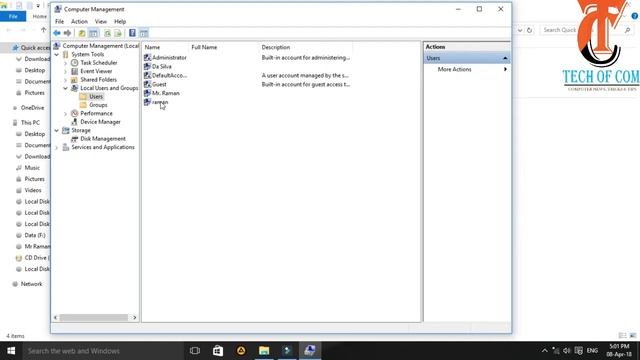Click the Up one level toolbar icon
Viewport: 640px width, 360px height.
tap(82, 33)
